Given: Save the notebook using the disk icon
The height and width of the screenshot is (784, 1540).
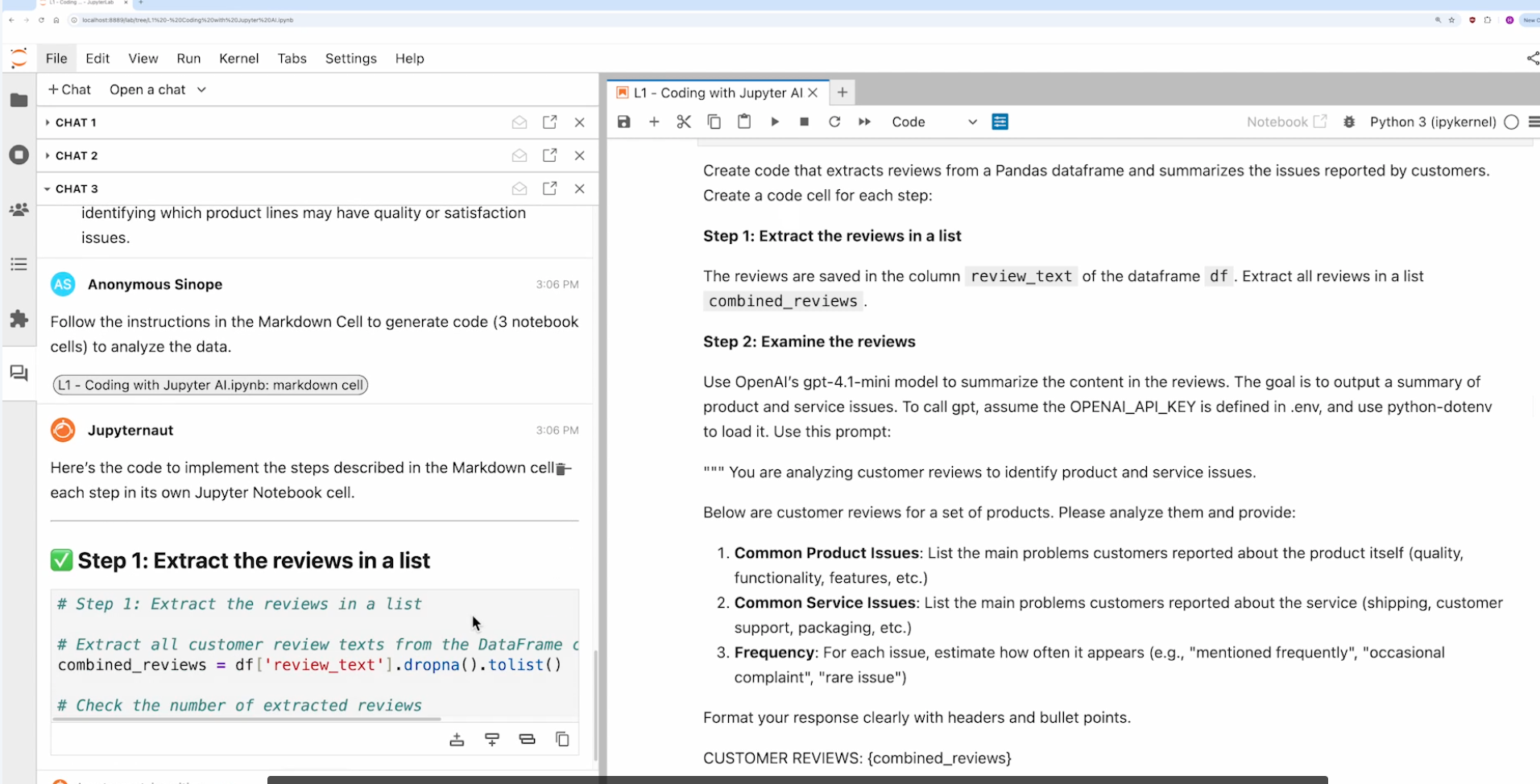Looking at the screenshot, I should 623,122.
